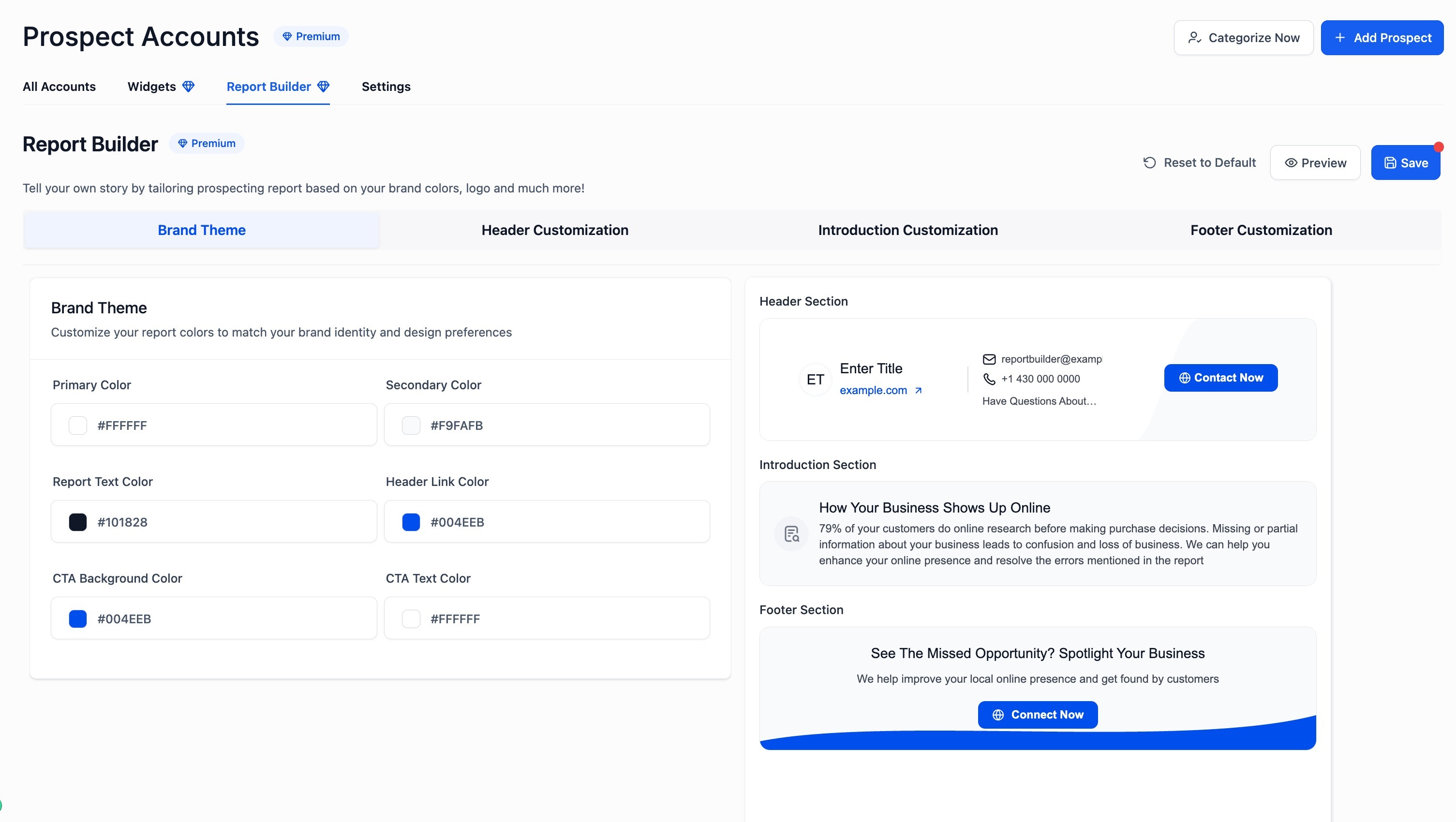This screenshot has height=822, width=1456.
Task: Switch to Footer Customization tab
Action: click(1261, 230)
